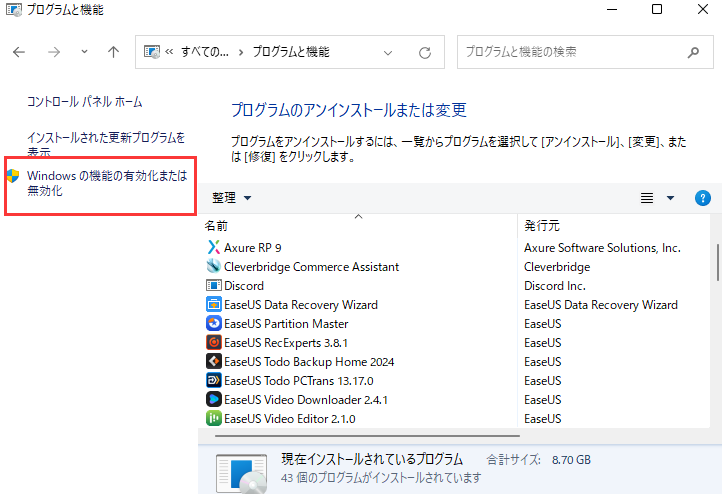Open the 整理 dropdown menu

[x=231, y=198]
